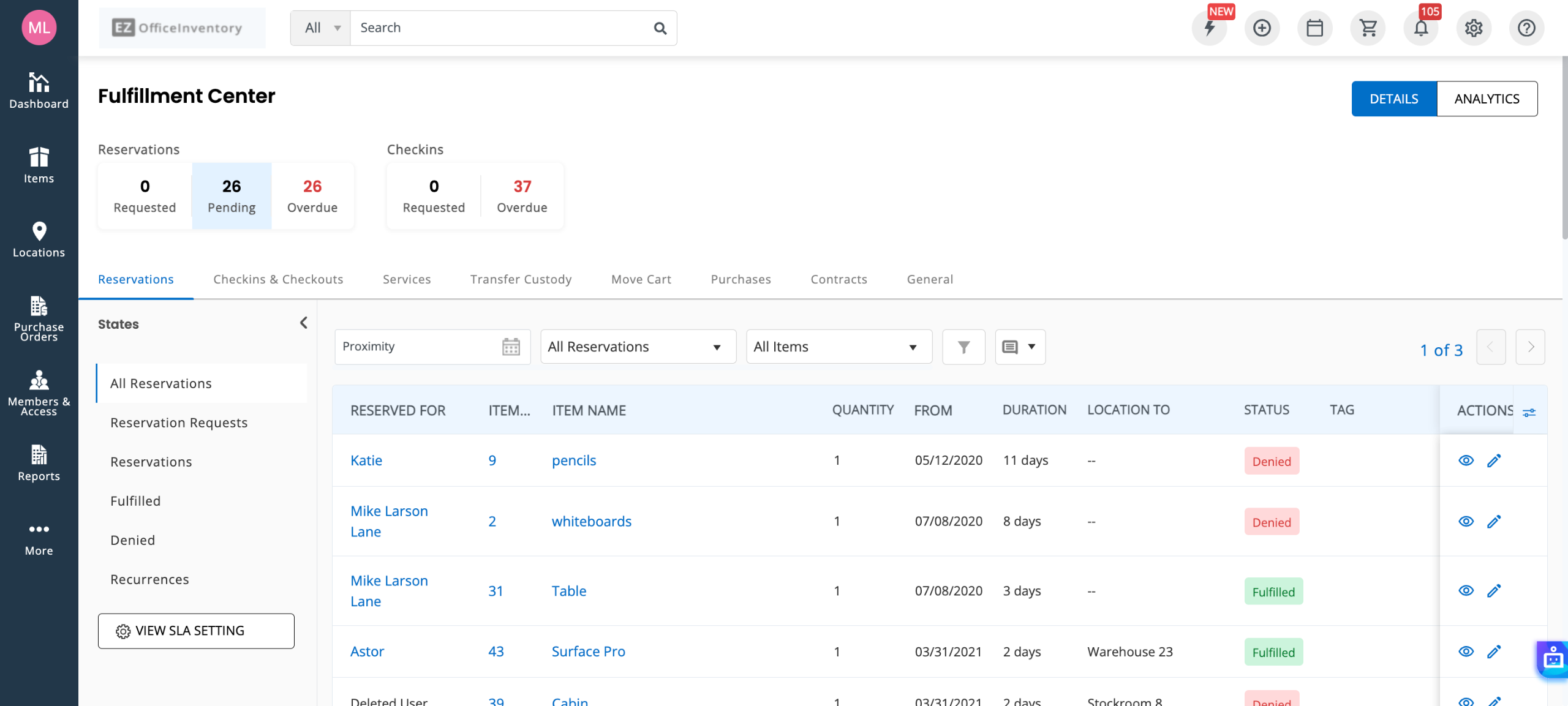Click the lightning bolt NEW icon

(x=1209, y=28)
